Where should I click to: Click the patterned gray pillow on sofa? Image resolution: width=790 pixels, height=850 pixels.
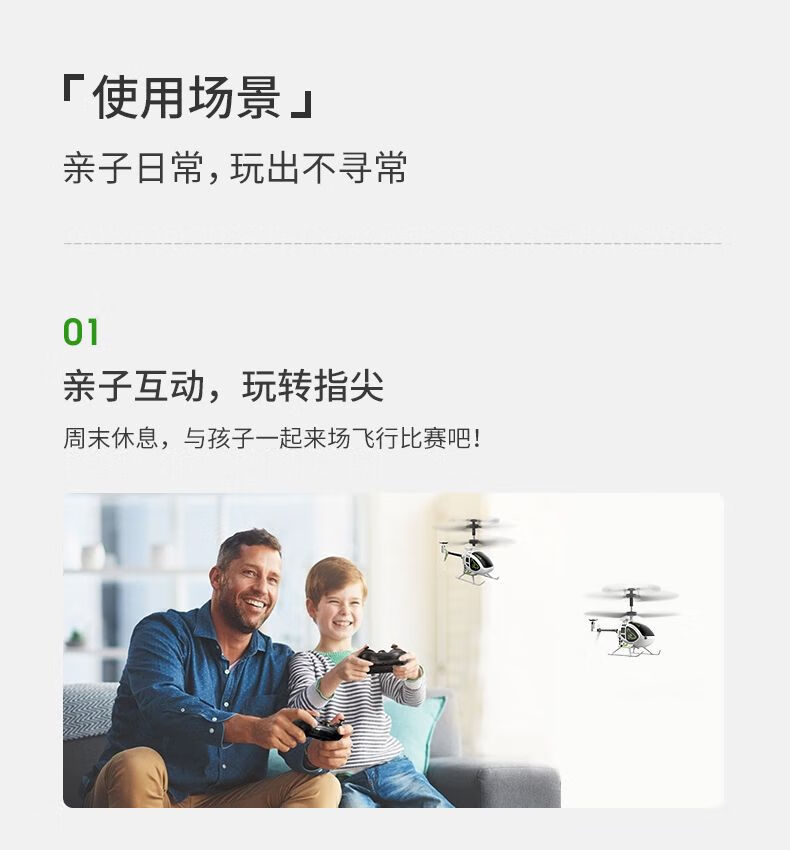pos(88,710)
